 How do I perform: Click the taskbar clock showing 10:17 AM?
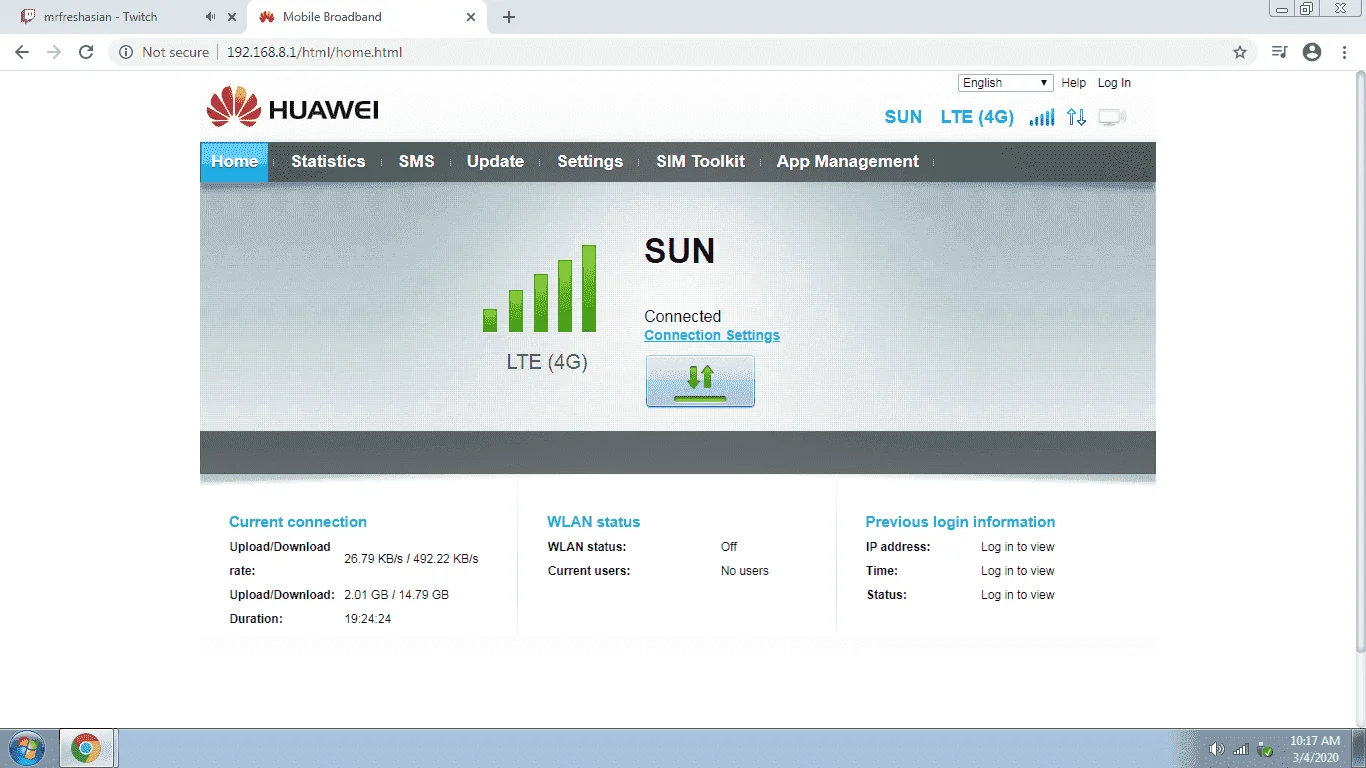coord(1314,749)
